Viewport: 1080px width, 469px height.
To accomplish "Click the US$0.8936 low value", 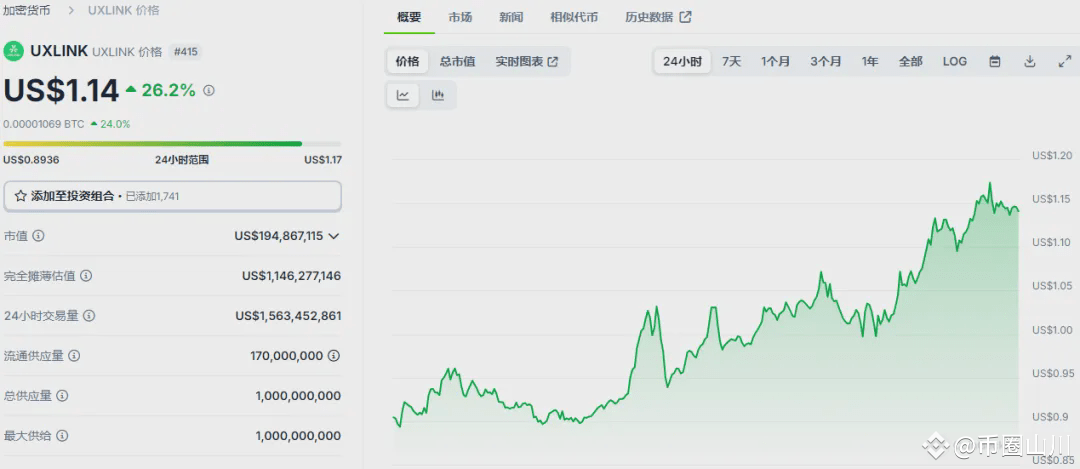I will pos(31,160).
